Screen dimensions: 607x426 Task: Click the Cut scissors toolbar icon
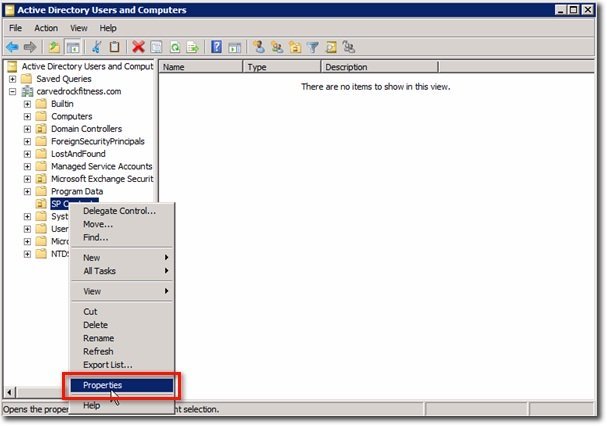pos(96,47)
